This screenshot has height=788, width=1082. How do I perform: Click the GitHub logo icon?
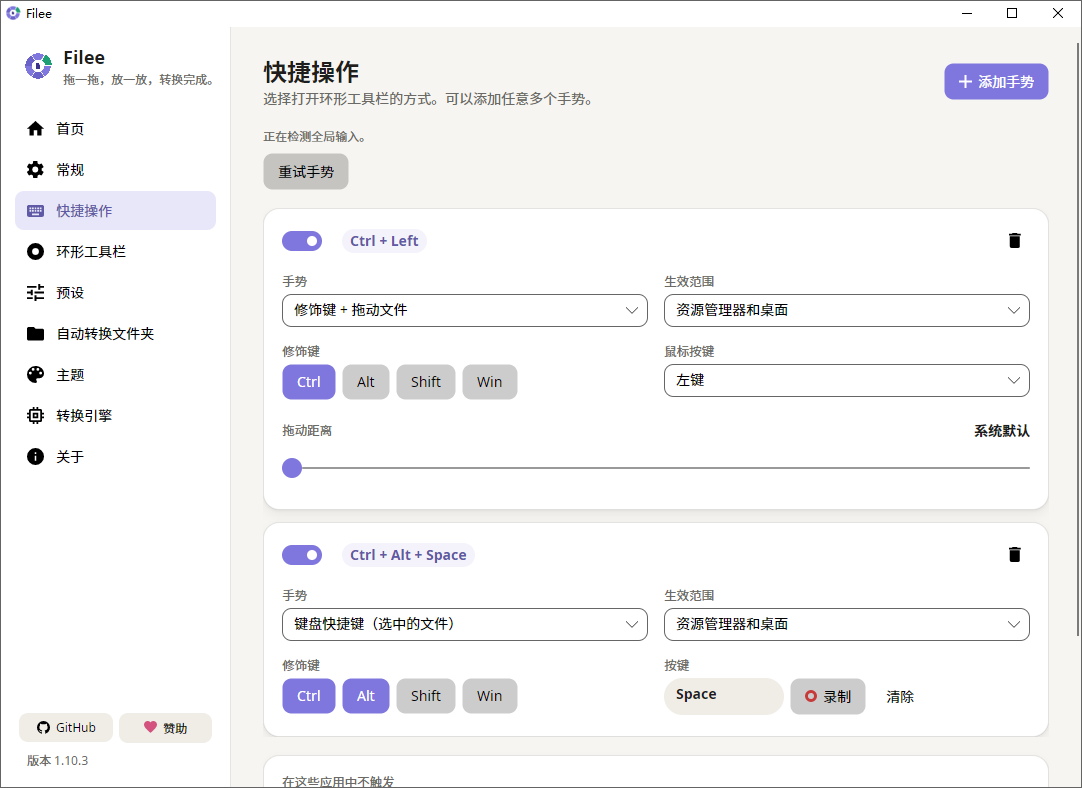[x=43, y=728]
